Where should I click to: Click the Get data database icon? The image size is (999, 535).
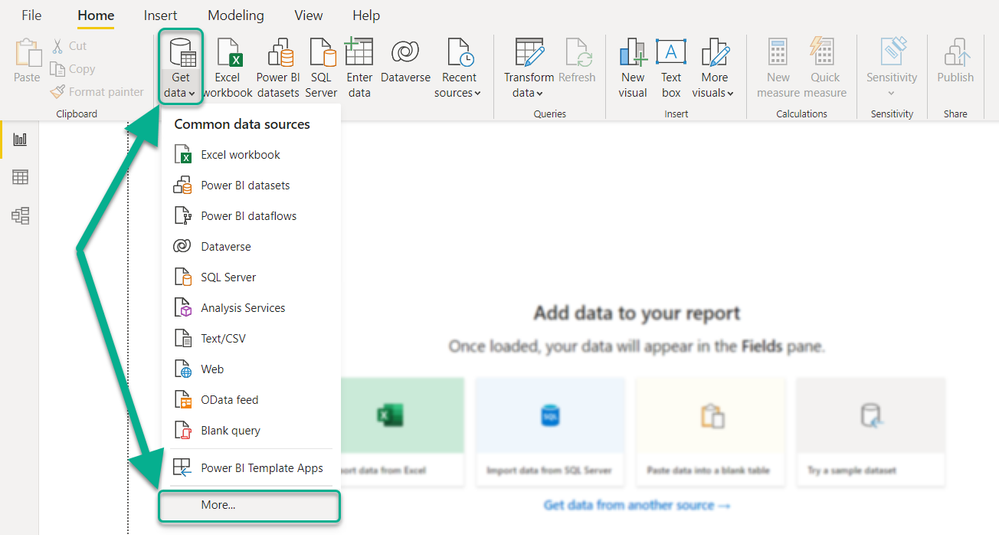pyautogui.click(x=182, y=52)
